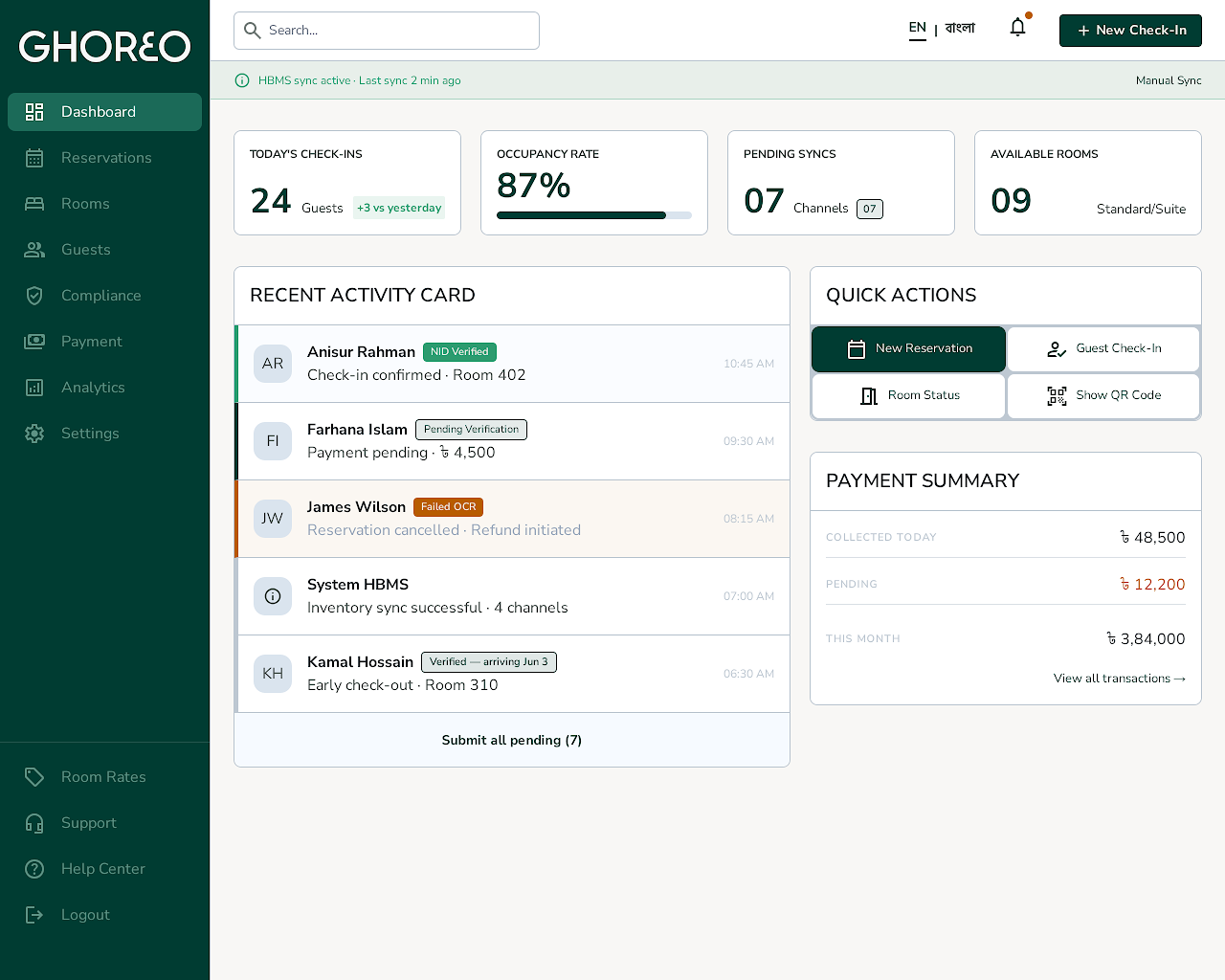The image size is (1225, 980).
Task: Select Early check-out · Room 310 text
Action: 403,685
